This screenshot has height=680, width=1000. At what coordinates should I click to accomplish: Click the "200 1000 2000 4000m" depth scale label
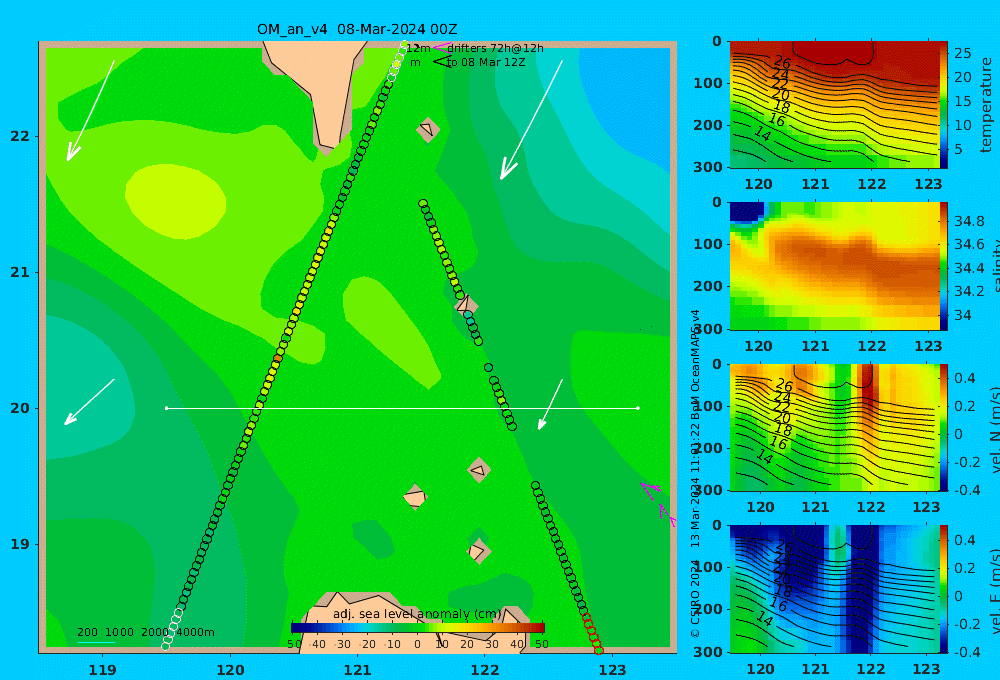pyautogui.click(x=145, y=632)
